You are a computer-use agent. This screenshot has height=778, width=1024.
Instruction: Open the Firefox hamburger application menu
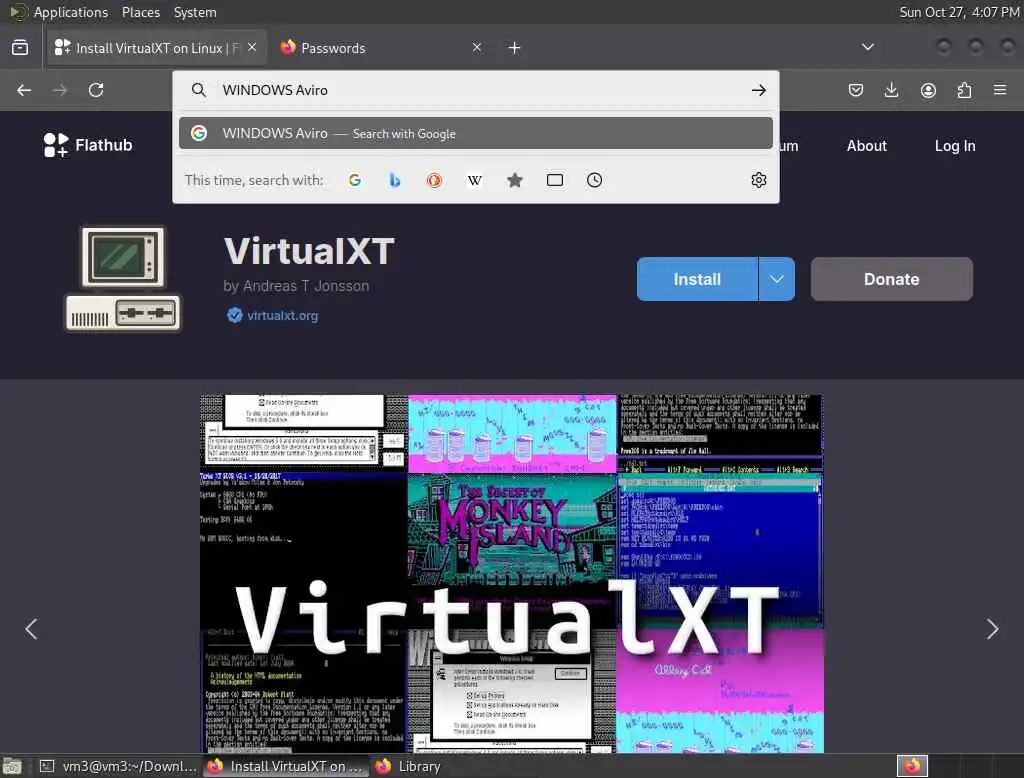[1000, 90]
